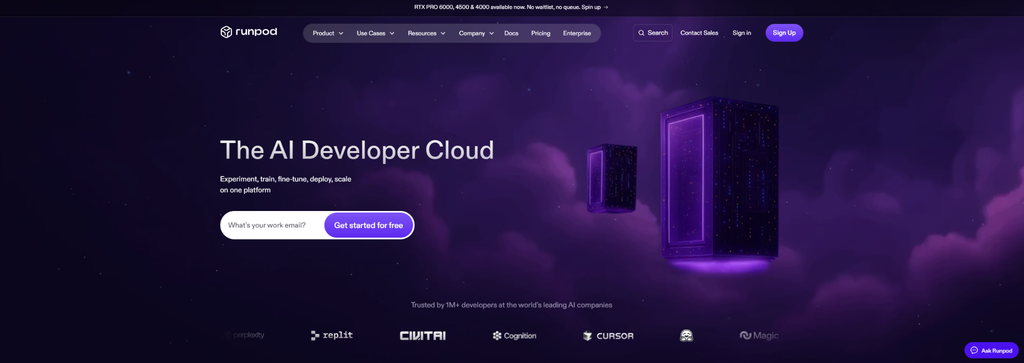Click Get started for free button
This screenshot has width=1024, height=363.
tap(368, 225)
